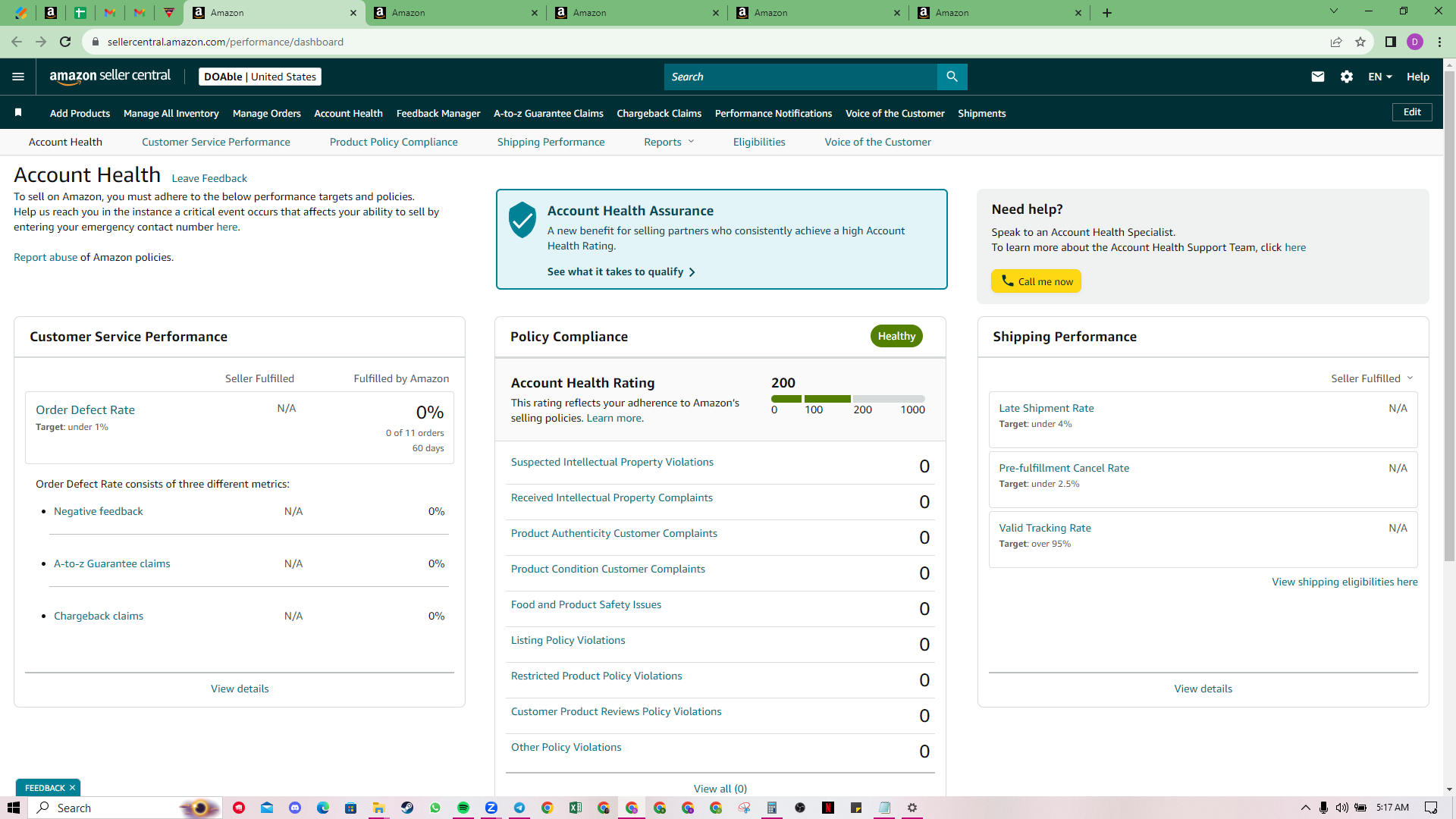The height and width of the screenshot is (819, 1456).
Task: Open Customer Service Performance tab
Action: click(216, 142)
